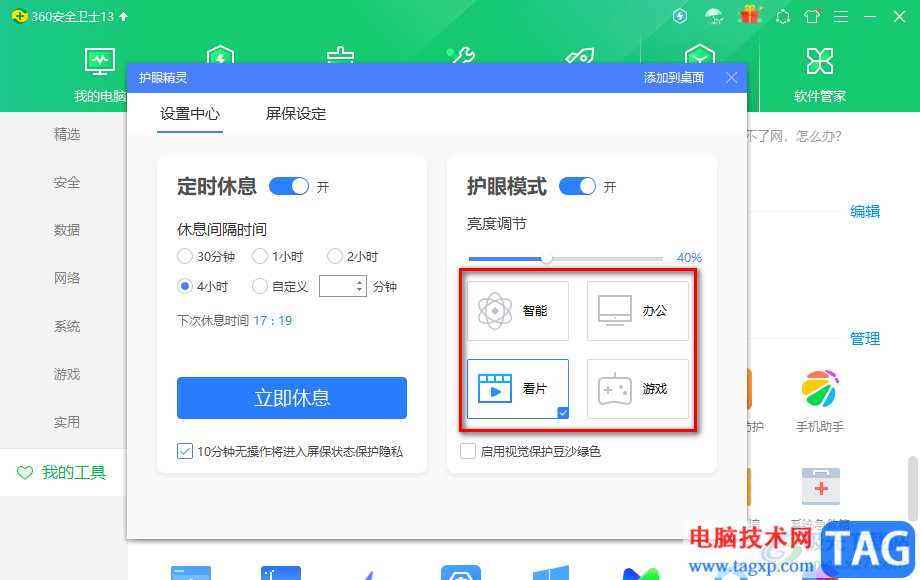Choose the 游戏 eye-protection mode label
Viewport: 920px width, 580px height.
coord(654,389)
